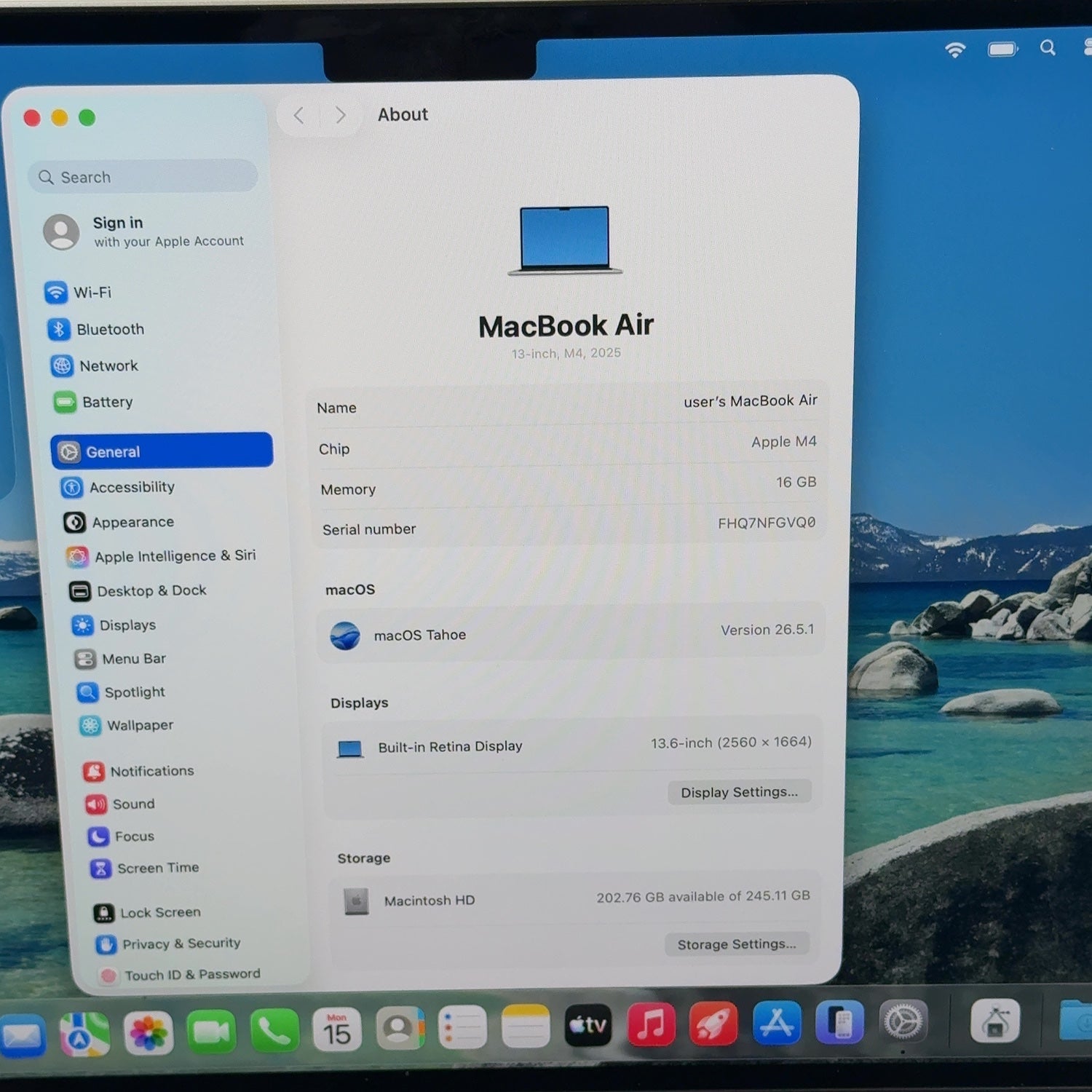Click the "13-inch, M4, 2025" model subtitle
The height and width of the screenshot is (1092, 1092).
[566, 353]
